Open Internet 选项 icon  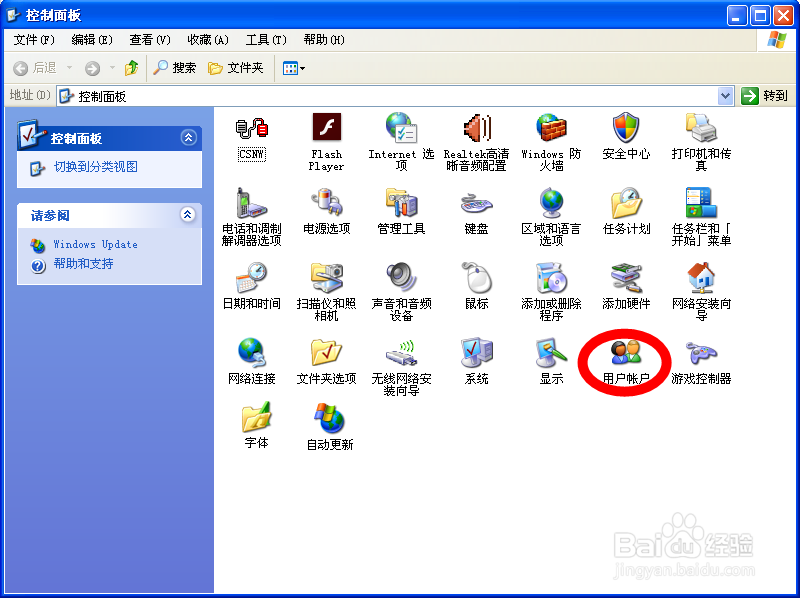[x=401, y=128]
